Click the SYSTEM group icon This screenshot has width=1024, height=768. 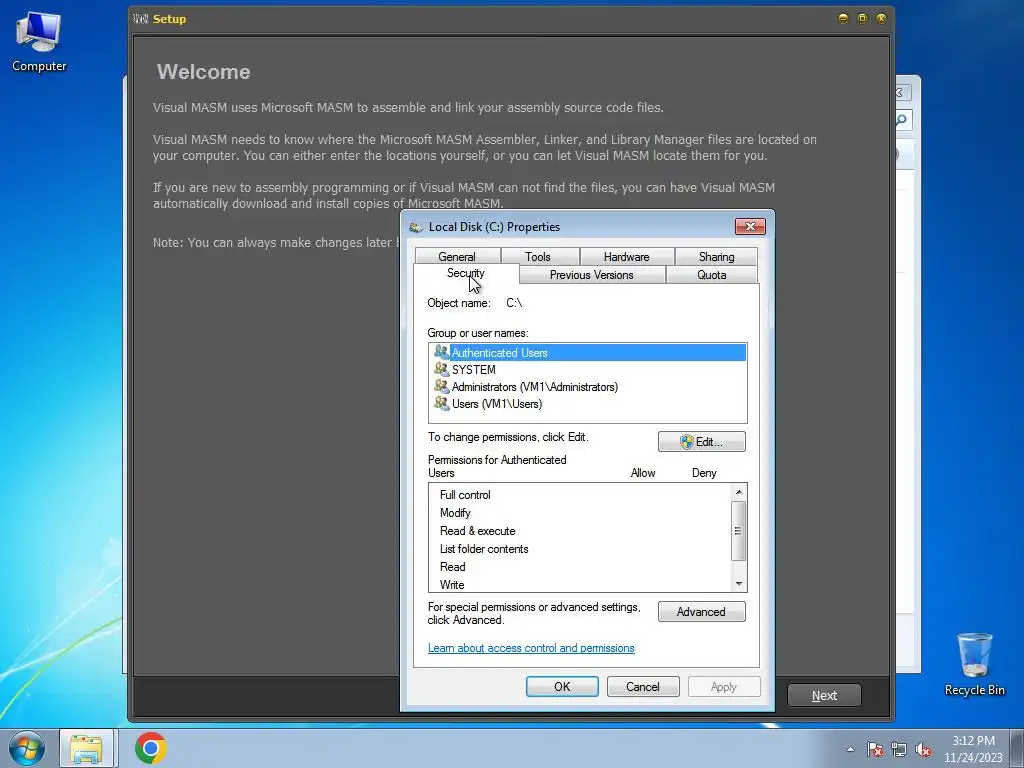click(441, 369)
